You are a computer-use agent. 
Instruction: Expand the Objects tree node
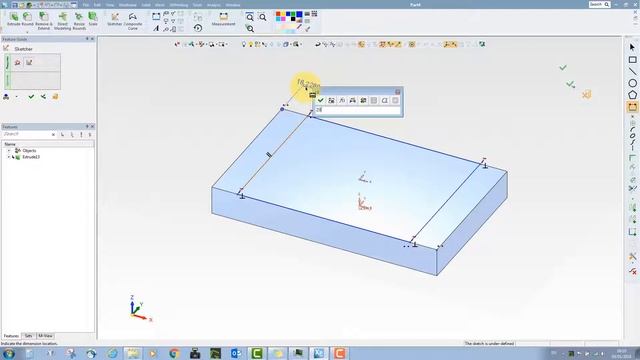click(9, 151)
